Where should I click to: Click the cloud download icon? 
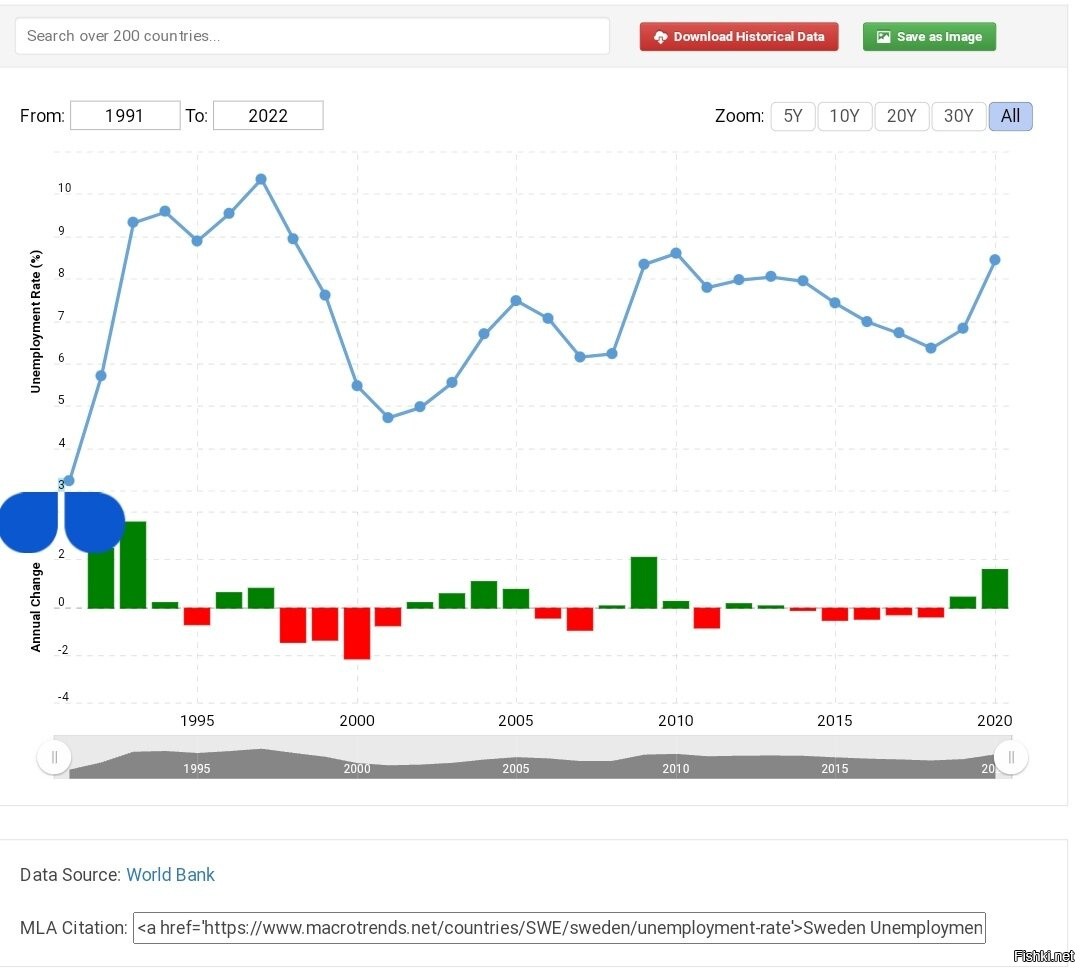[660, 37]
